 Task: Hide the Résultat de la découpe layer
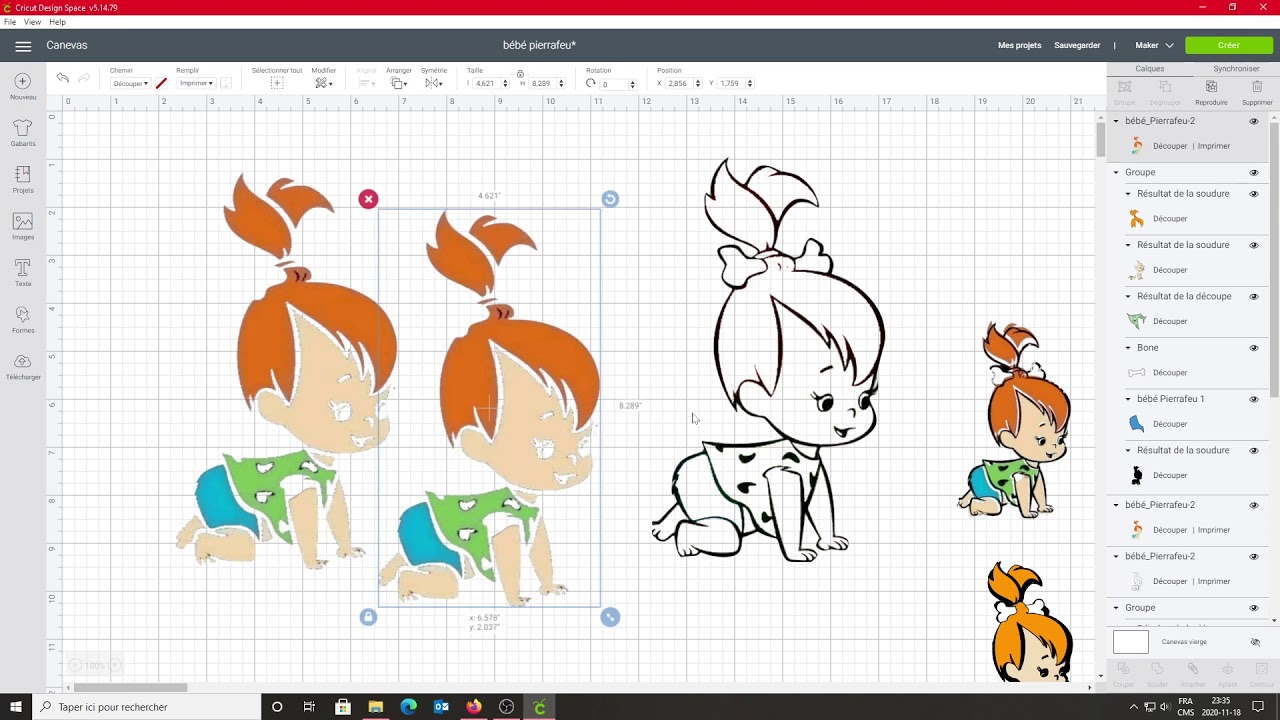(1254, 296)
